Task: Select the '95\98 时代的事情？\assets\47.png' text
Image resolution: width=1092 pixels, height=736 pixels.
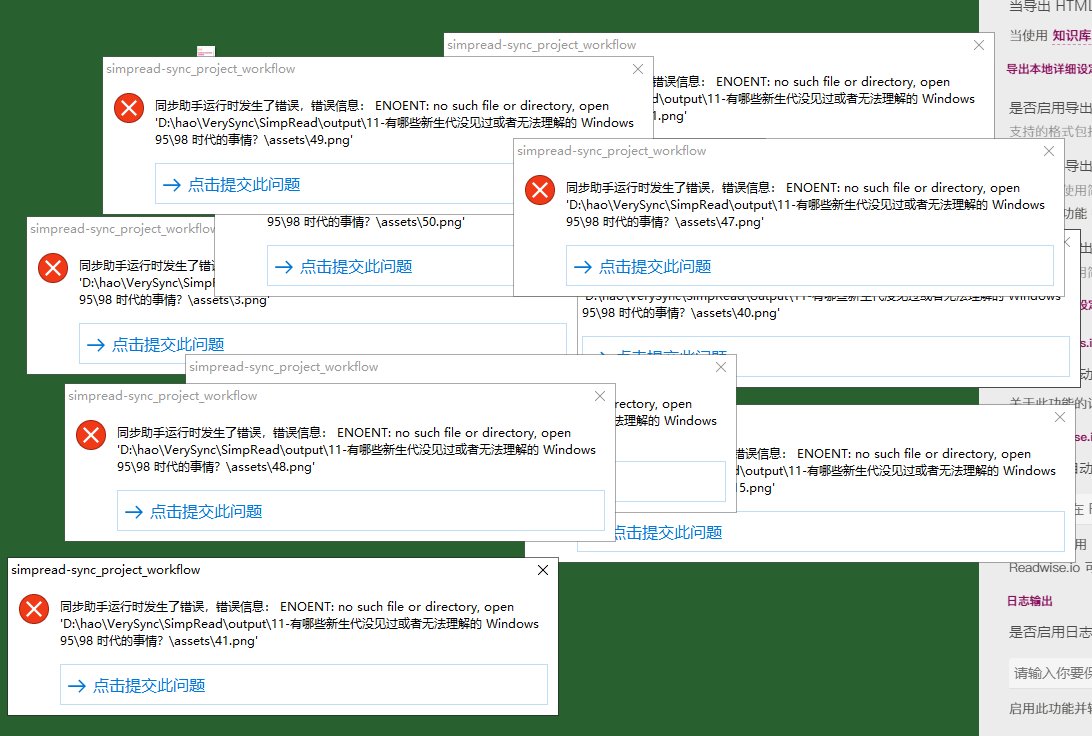Action: click(664, 222)
